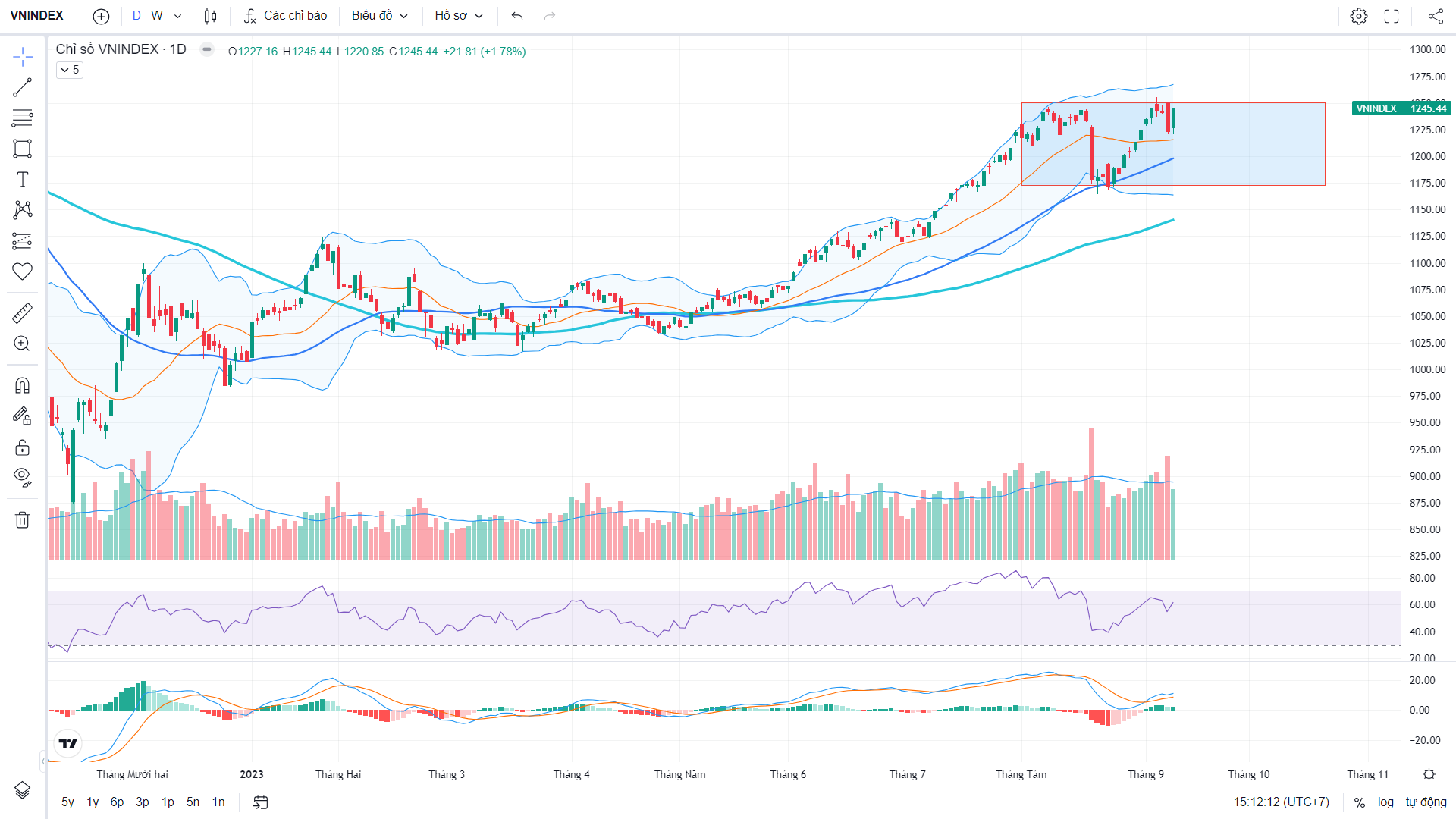The height and width of the screenshot is (819, 1456).
Task: Select the rectangle shape tool
Action: 23,149
